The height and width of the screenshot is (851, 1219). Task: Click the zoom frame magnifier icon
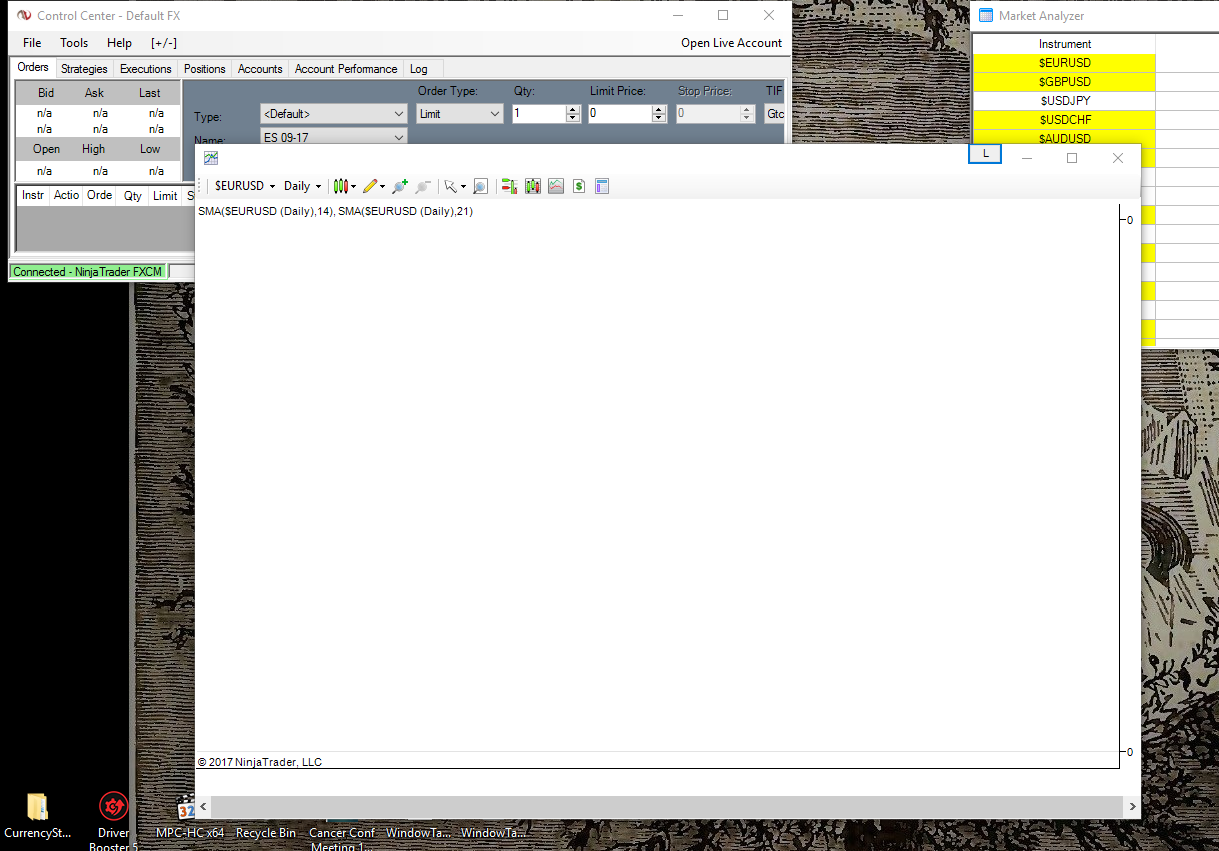coord(480,186)
